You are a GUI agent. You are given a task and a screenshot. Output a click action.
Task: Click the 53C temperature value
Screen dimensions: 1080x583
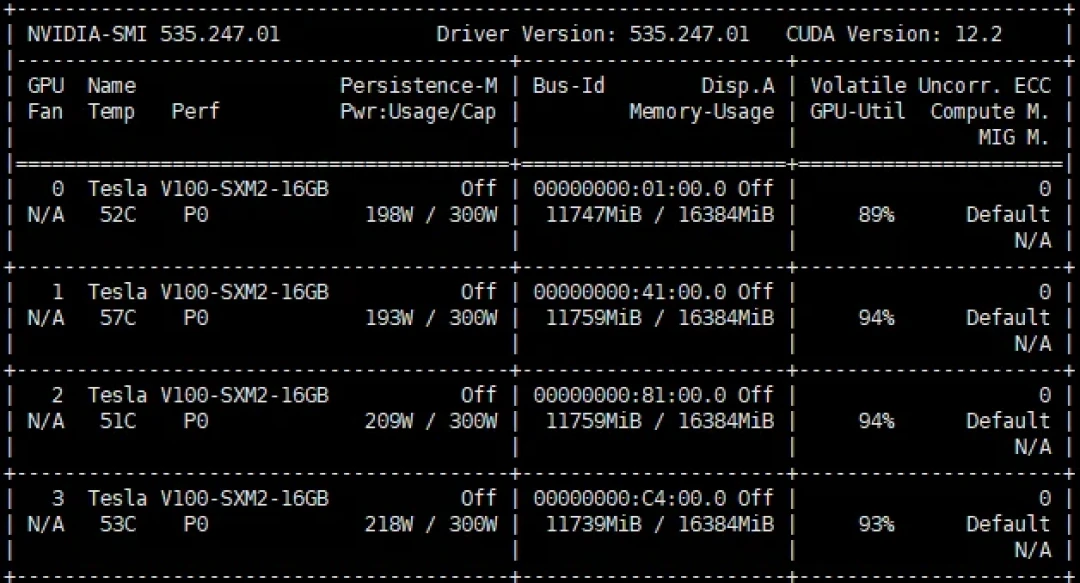[118, 525]
